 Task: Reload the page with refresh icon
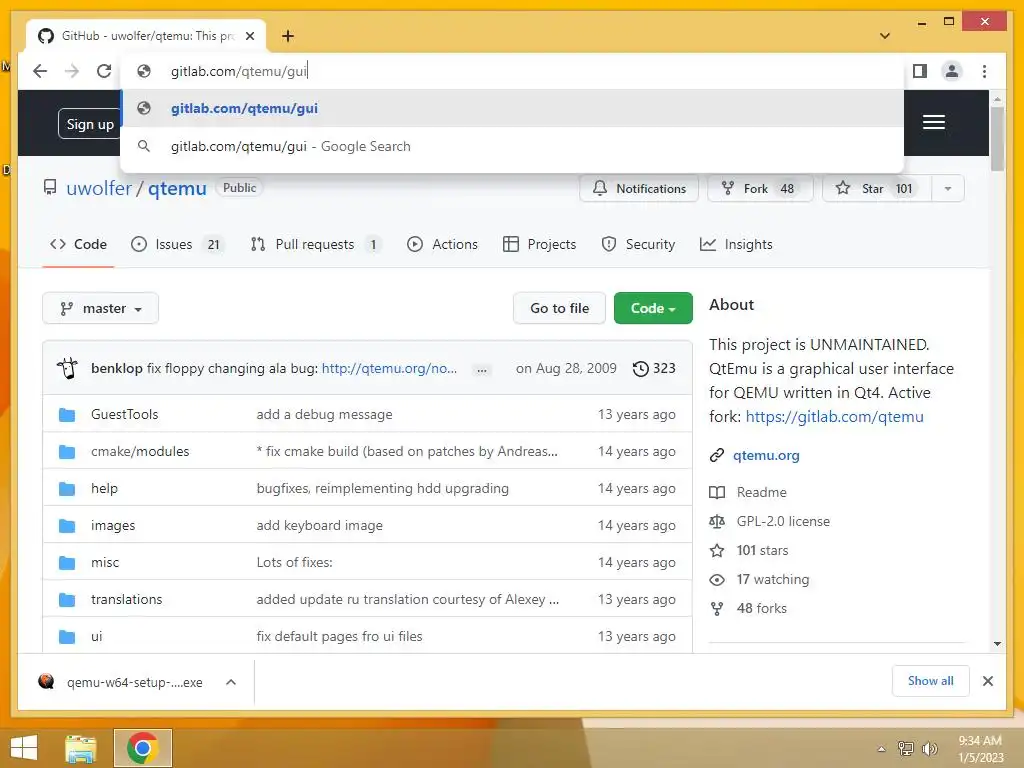pos(104,71)
